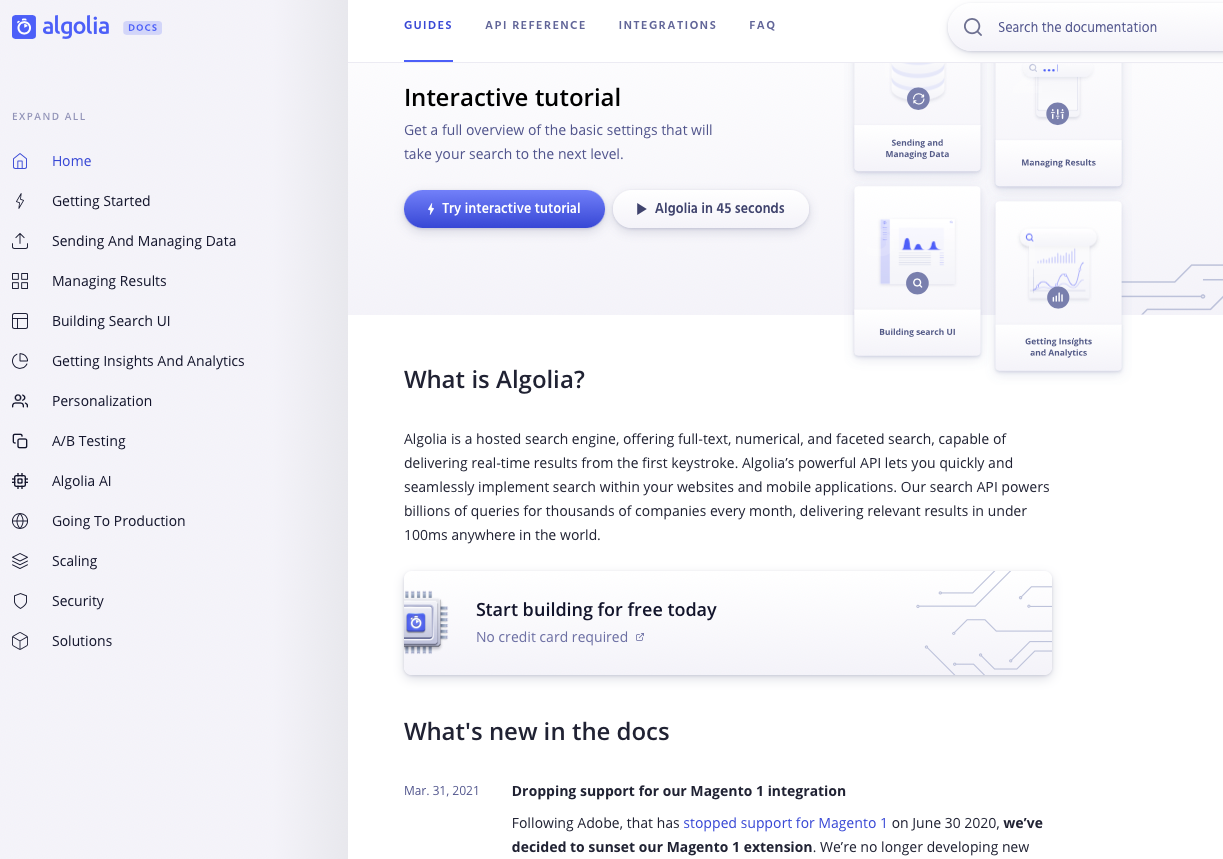Open Sending And Managing Data section

144,241
